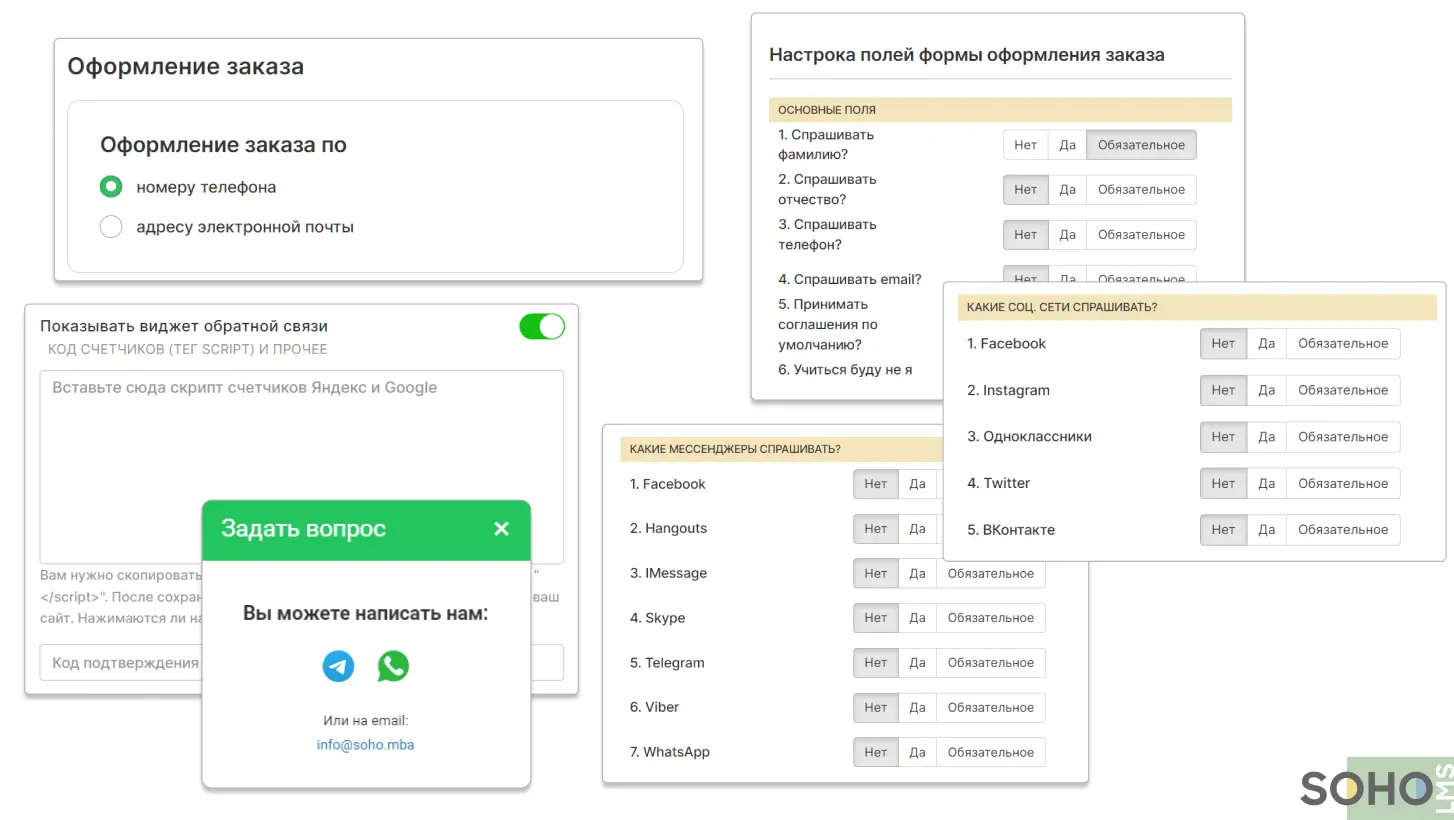
Task: Set Skype to Обязательное
Action: pos(991,618)
